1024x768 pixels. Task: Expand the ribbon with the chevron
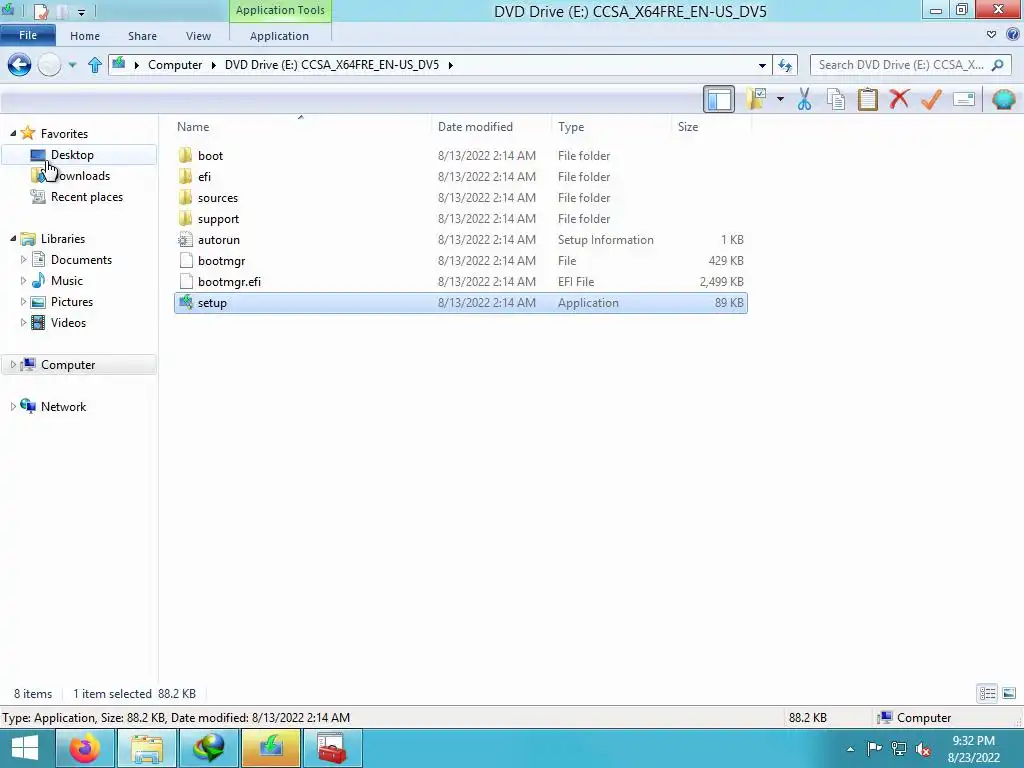[x=991, y=35]
